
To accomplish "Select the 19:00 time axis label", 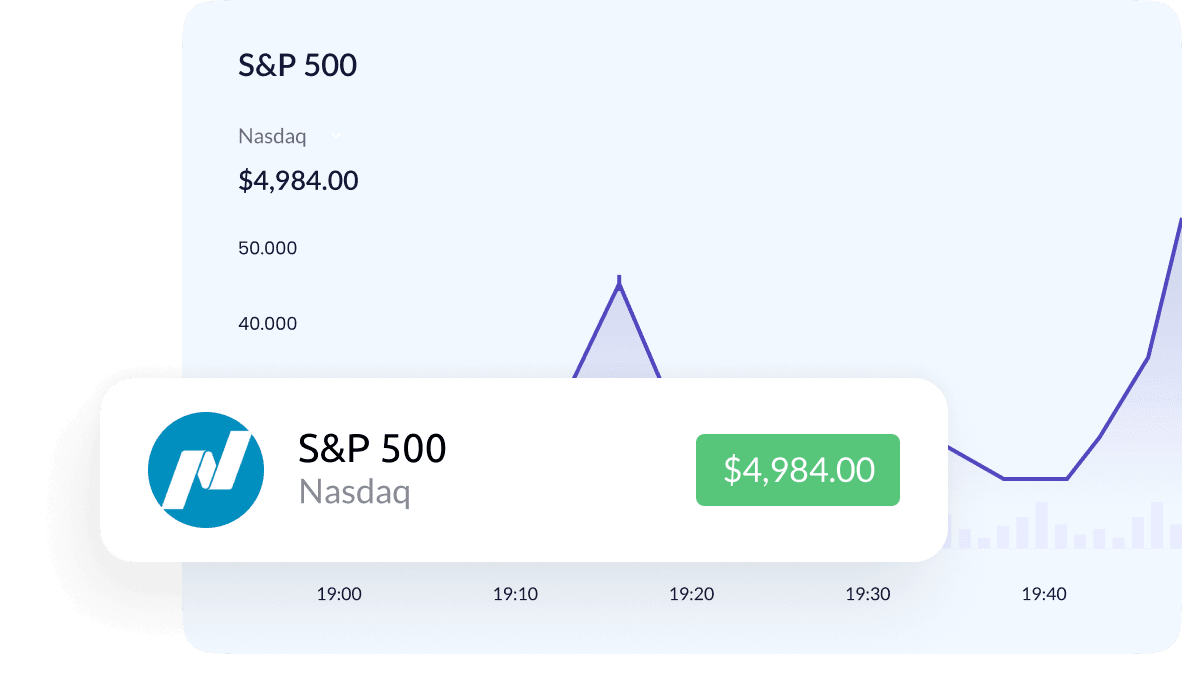I will pyautogui.click(x=339, y=594).
